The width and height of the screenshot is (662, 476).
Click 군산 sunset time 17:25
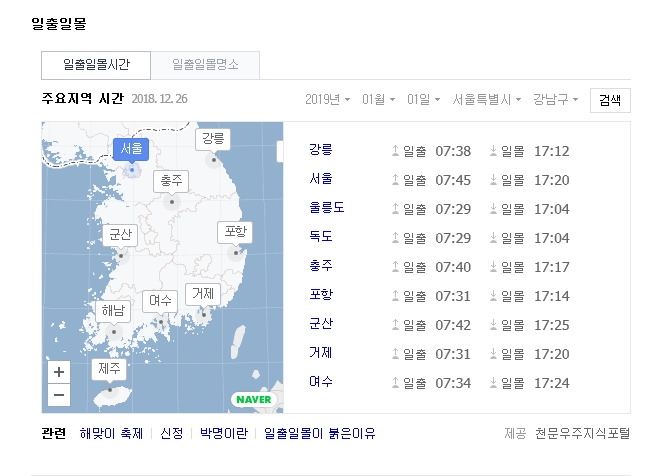pyautogui.click(x=552, y=325)
